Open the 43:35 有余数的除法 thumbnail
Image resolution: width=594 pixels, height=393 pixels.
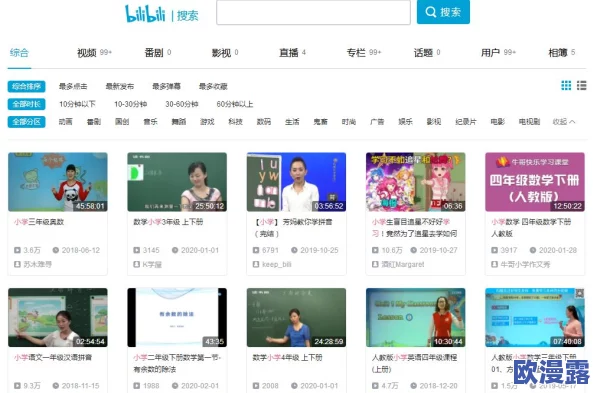pyautogui.click(x=177, y=318)
